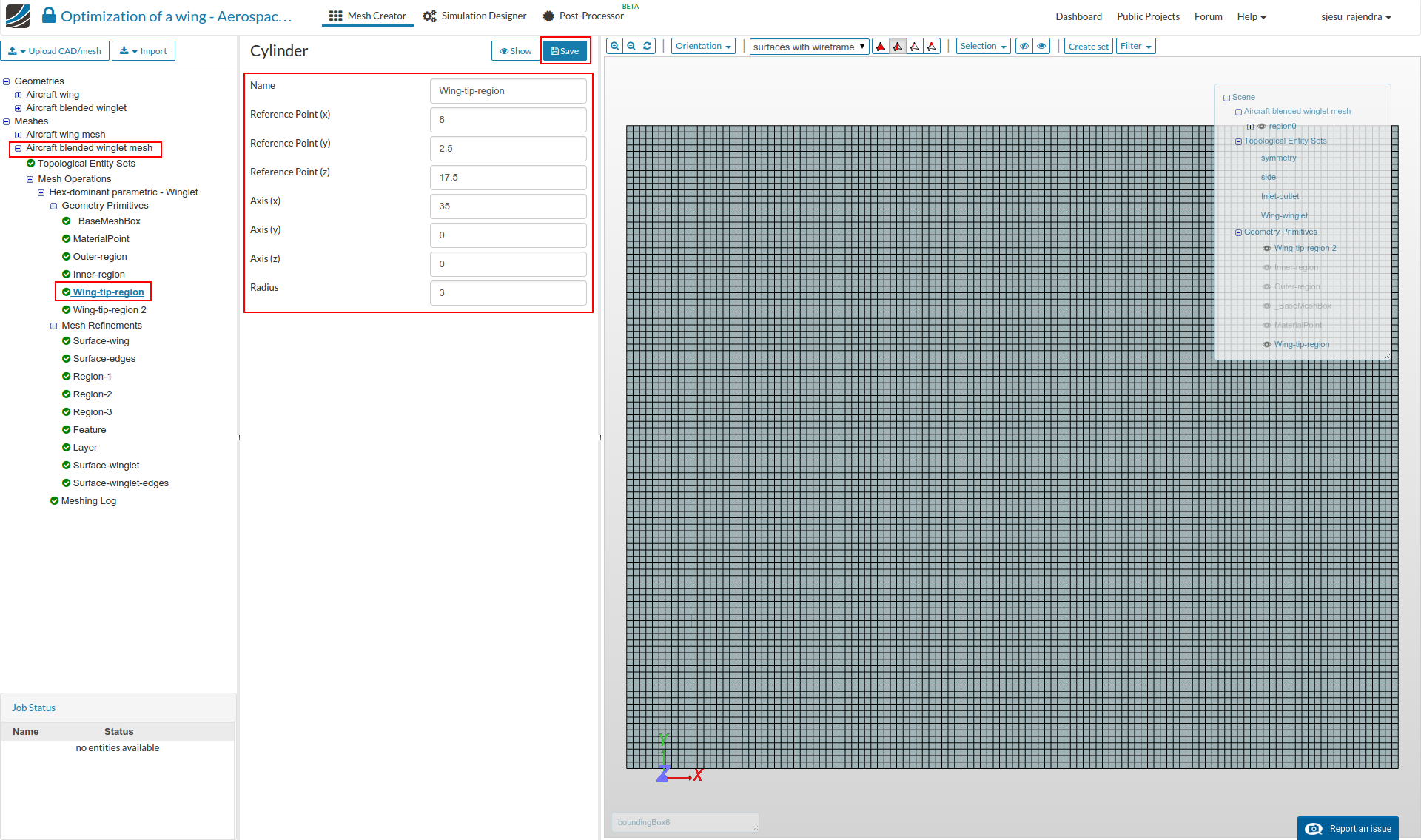Viewport: 1421px width, 840px height.
Task: Reset the viewer with refresh icon
Action: tap(648, 46)
